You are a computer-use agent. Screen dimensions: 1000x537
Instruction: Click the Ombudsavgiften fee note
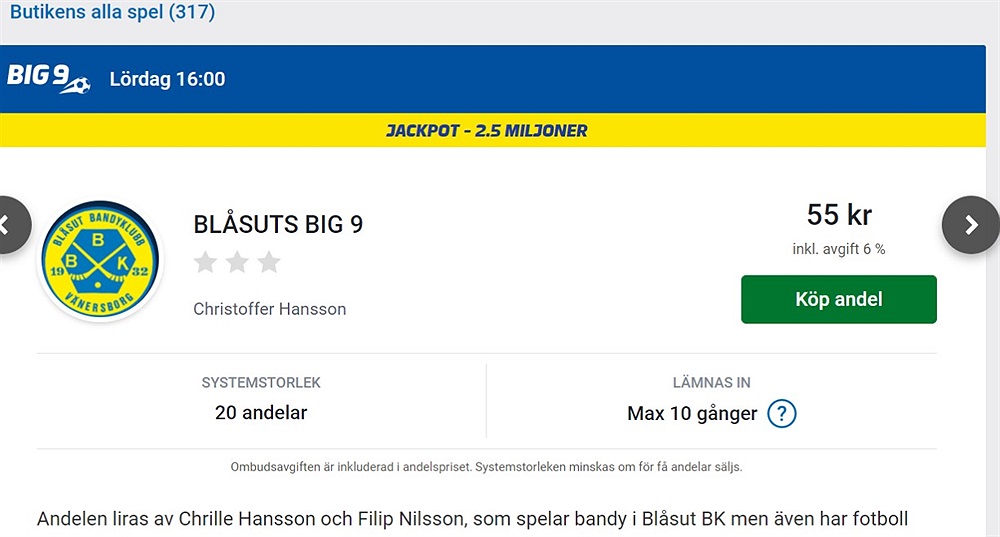487,467
